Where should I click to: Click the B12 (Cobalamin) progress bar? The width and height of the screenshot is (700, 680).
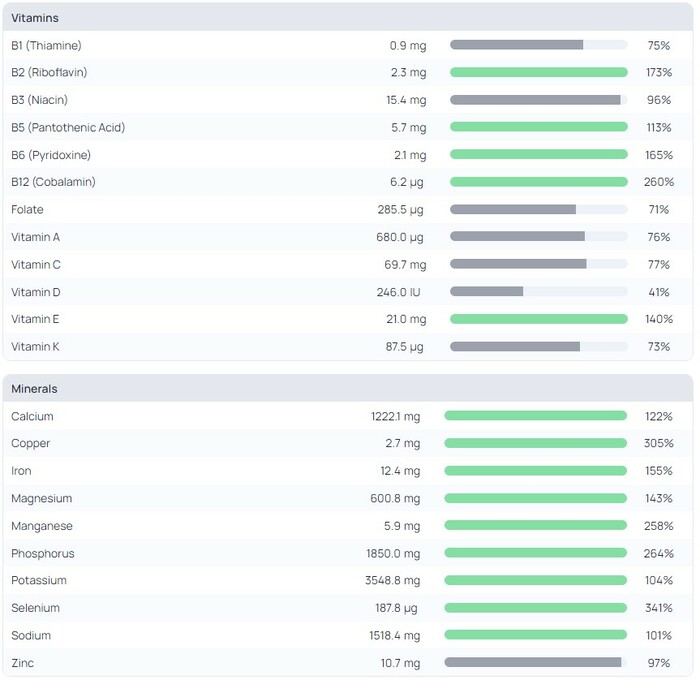pos(538,182)
